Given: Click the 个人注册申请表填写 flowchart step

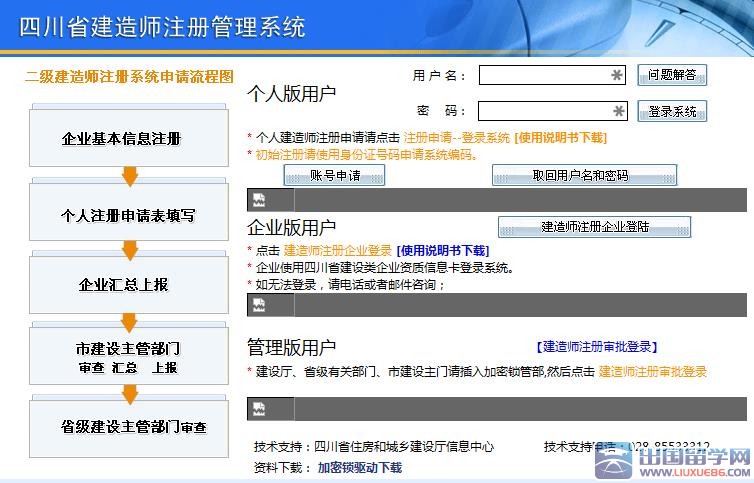Looking at the screenshot, I should [x=129, y=212].
